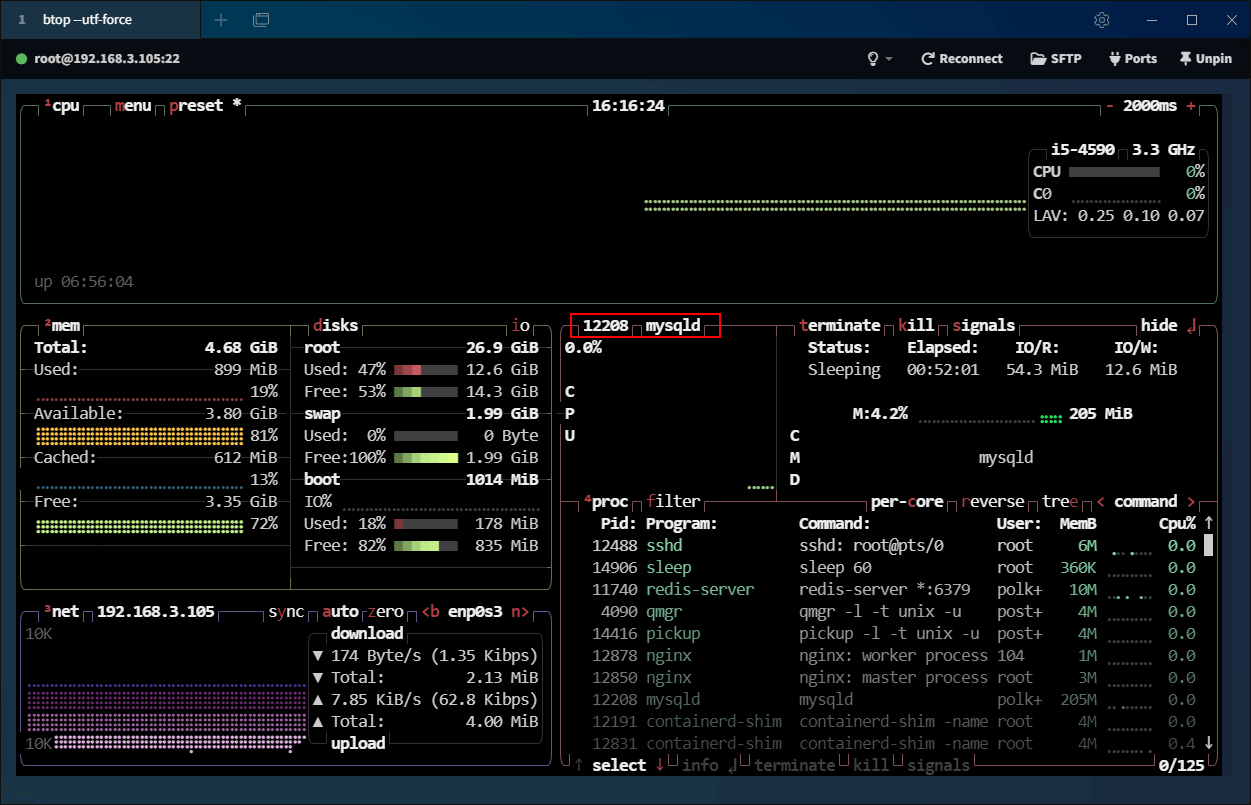Unpin the toolbar
1251x805 pixels.
tap(1206, 59)
